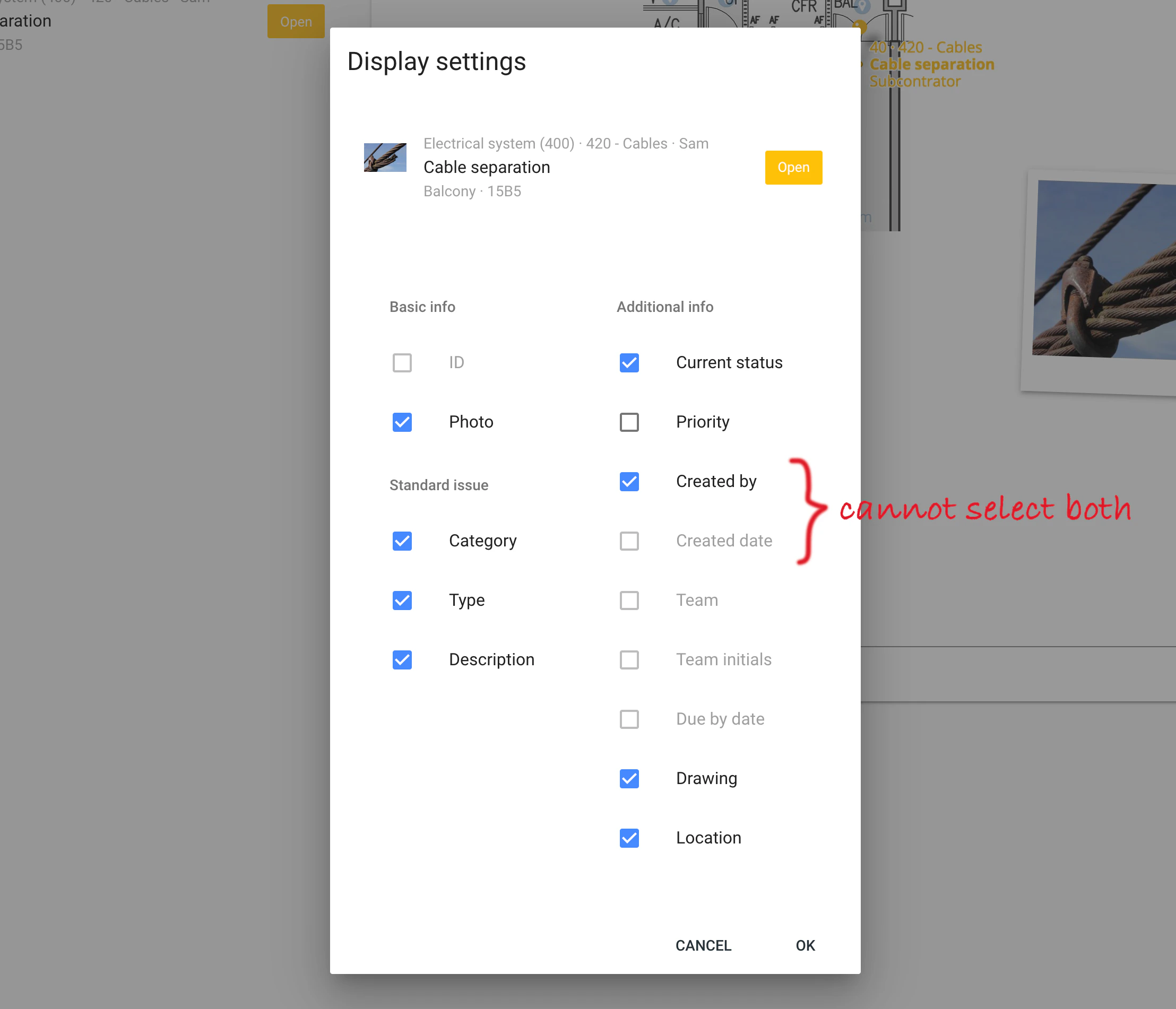
Task: Disable the Current status checkbox
Action: pos(629,363)
